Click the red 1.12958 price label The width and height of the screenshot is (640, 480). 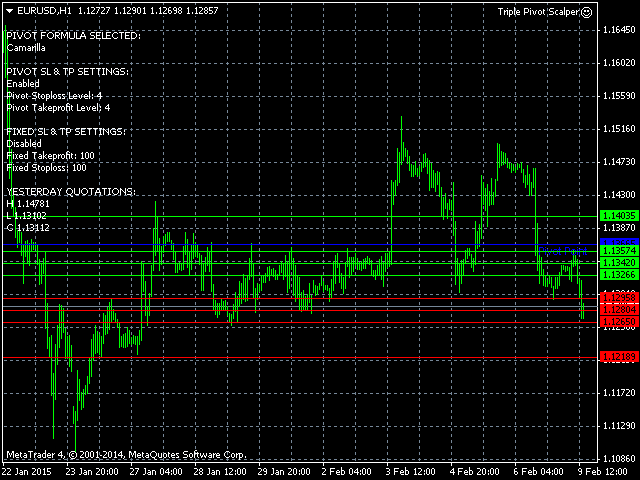[619, 298]
